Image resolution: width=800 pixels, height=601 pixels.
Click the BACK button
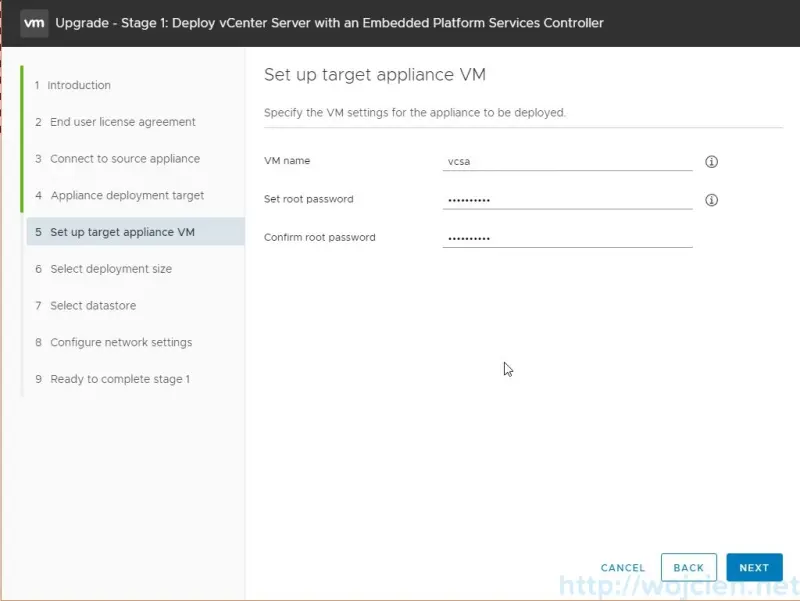[688, 567]
